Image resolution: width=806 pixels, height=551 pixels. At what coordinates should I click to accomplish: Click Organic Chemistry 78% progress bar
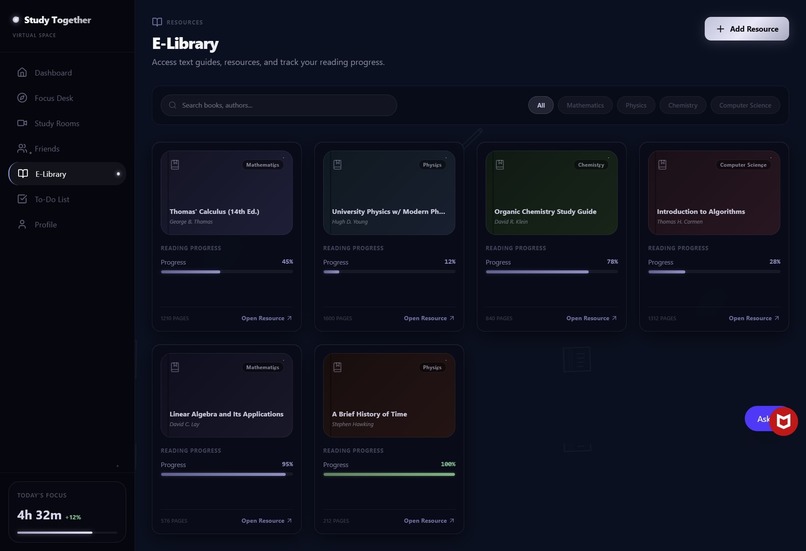[x=552, y=272]
